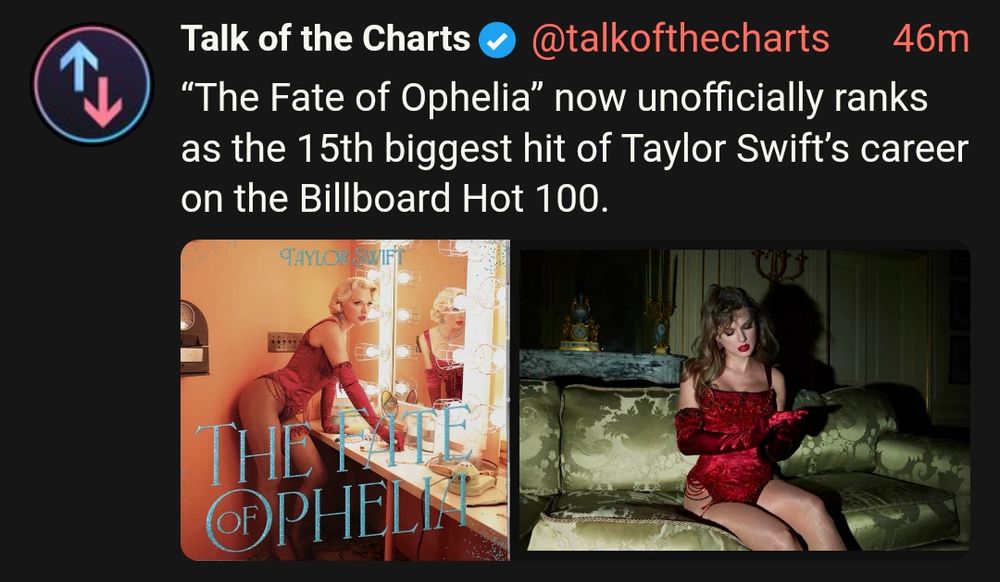Click "Taylor Swift's career" in tweet text
This screenshot has width=1000, height=582.
click(796, 148)
